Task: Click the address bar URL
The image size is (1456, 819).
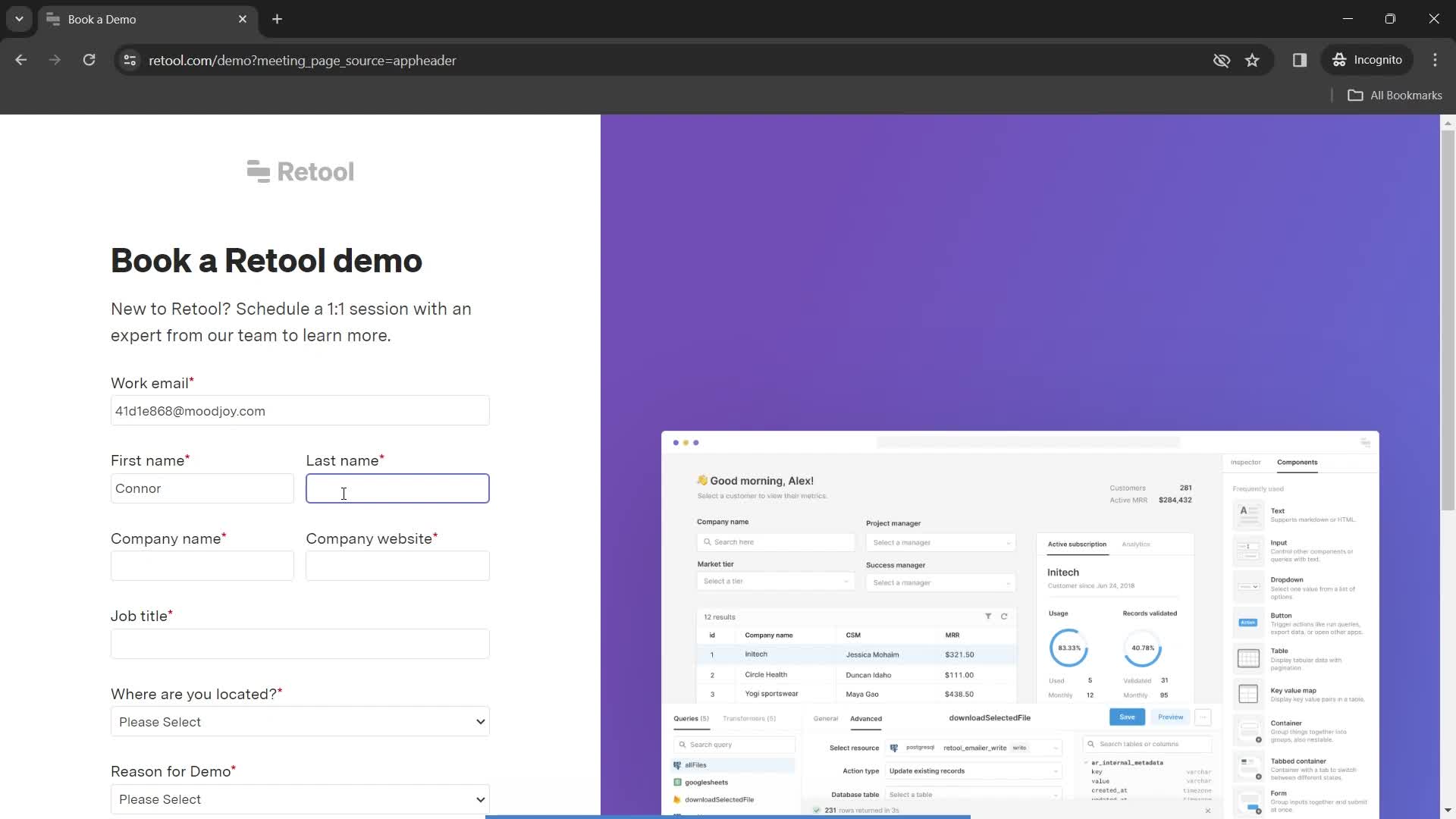Action: pyautogui.click(x=302, y=60)
